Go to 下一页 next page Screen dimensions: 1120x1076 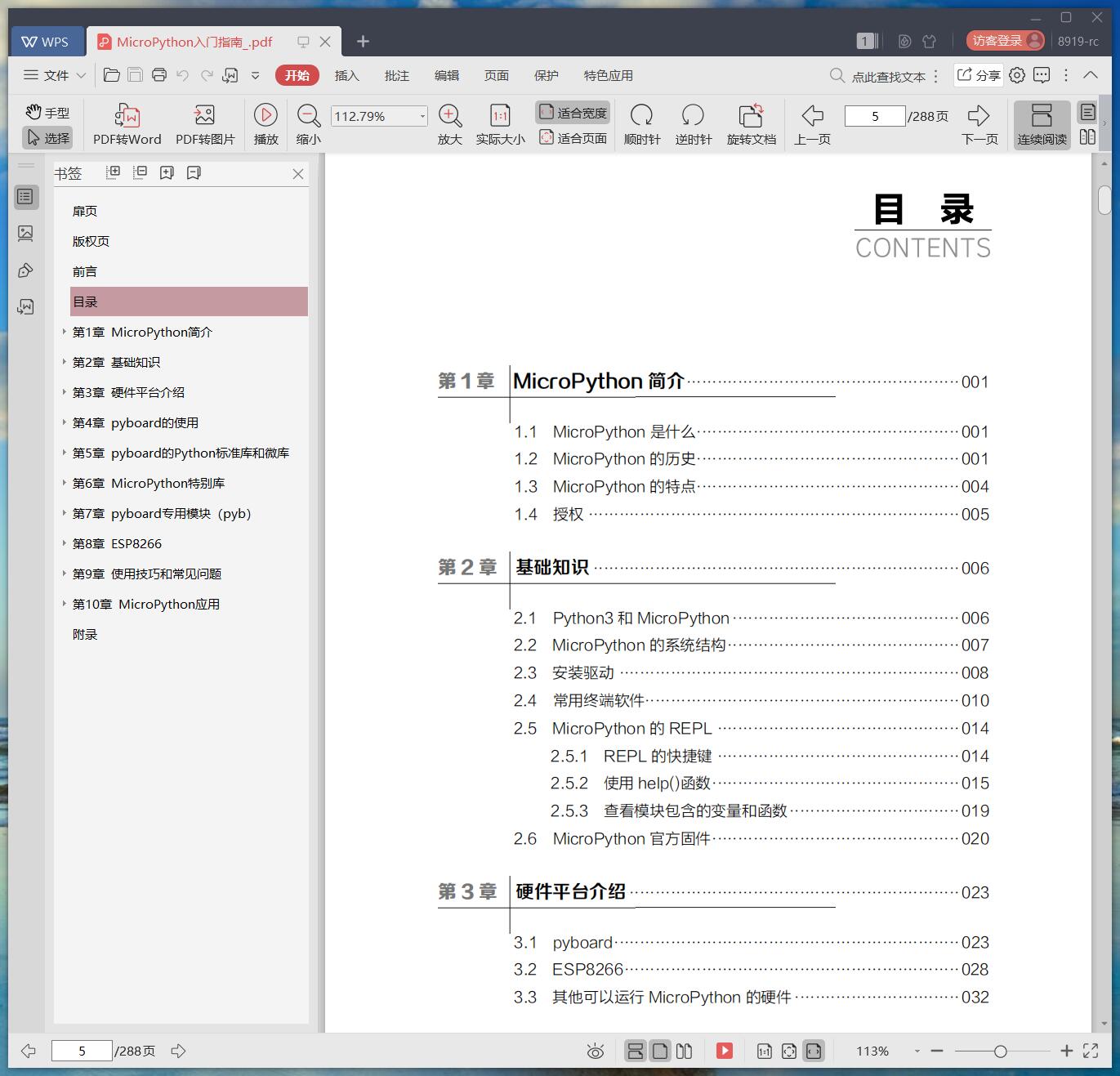pyautogui.click(x=979, y=125)
